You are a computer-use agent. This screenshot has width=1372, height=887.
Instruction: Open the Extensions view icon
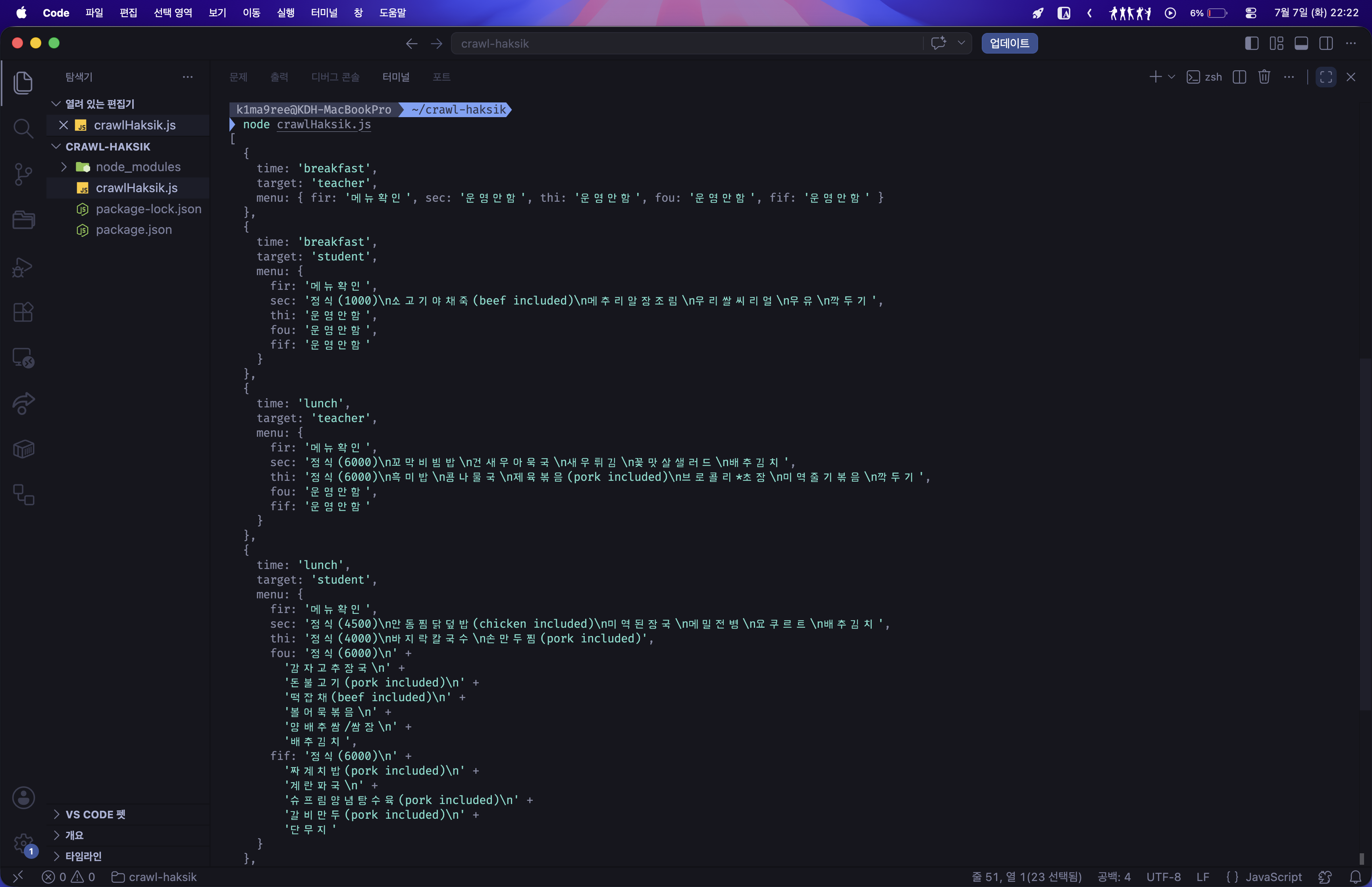coord(23,312)
